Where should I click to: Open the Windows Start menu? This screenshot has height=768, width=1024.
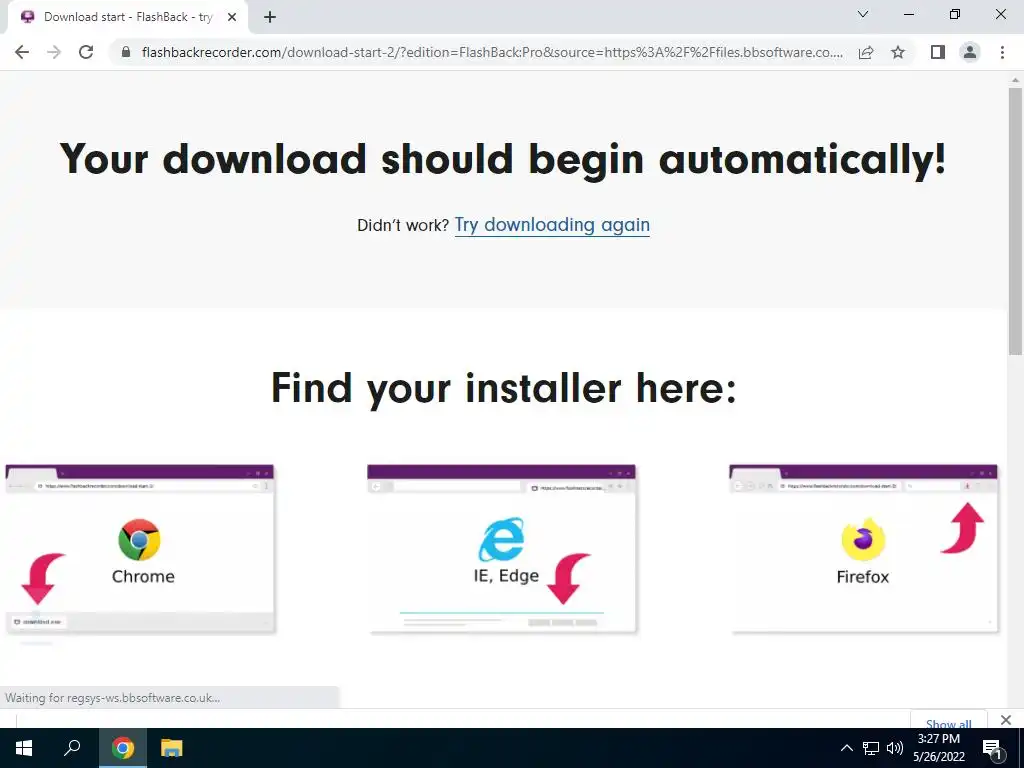click(24, 748)
